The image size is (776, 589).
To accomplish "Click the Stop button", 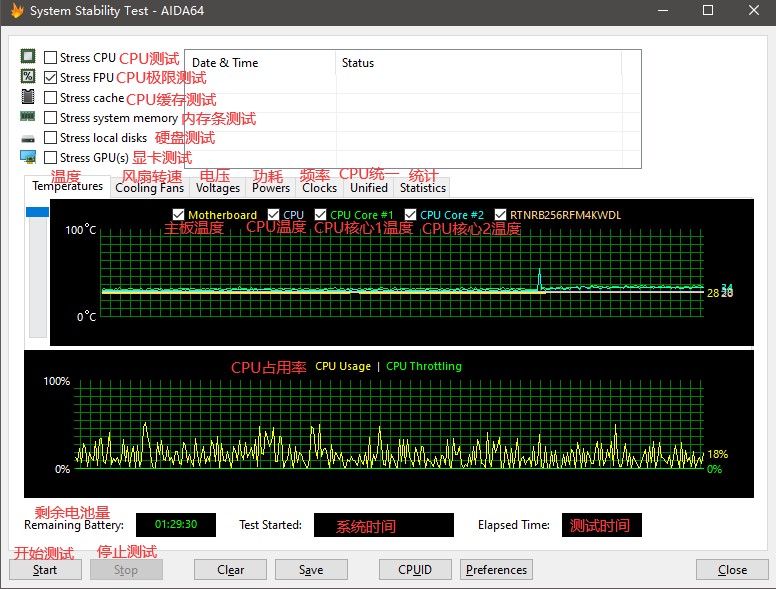I will pos(126,570).
